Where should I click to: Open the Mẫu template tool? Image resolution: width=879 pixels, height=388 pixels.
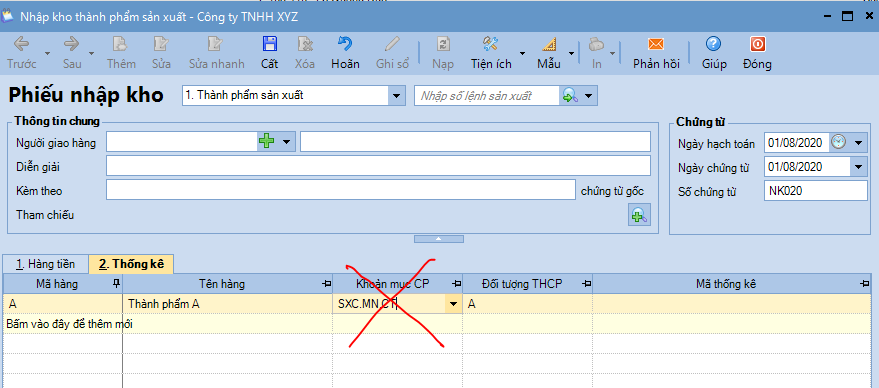548,53
